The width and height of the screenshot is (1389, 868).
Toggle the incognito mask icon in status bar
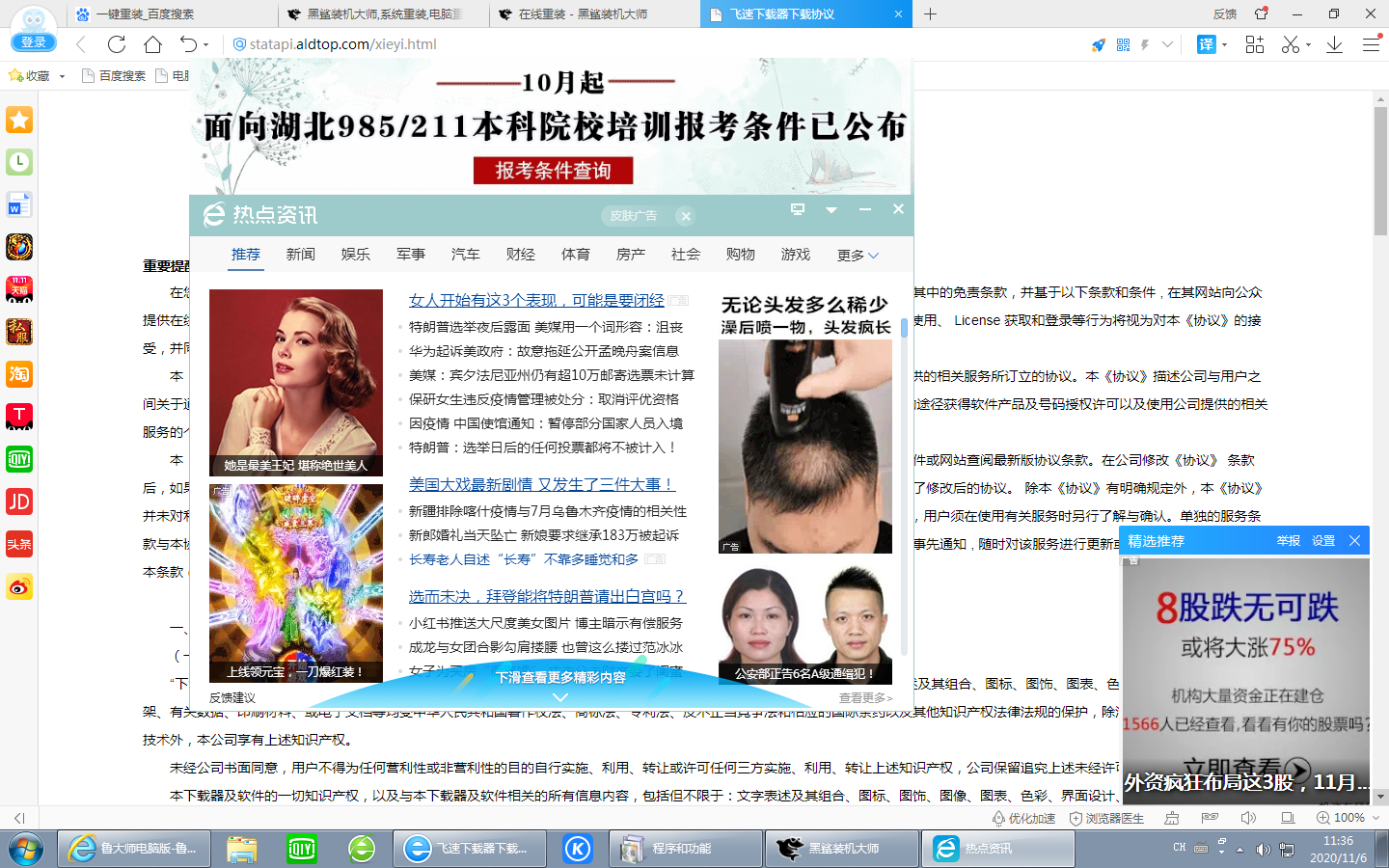point(1210,818)
